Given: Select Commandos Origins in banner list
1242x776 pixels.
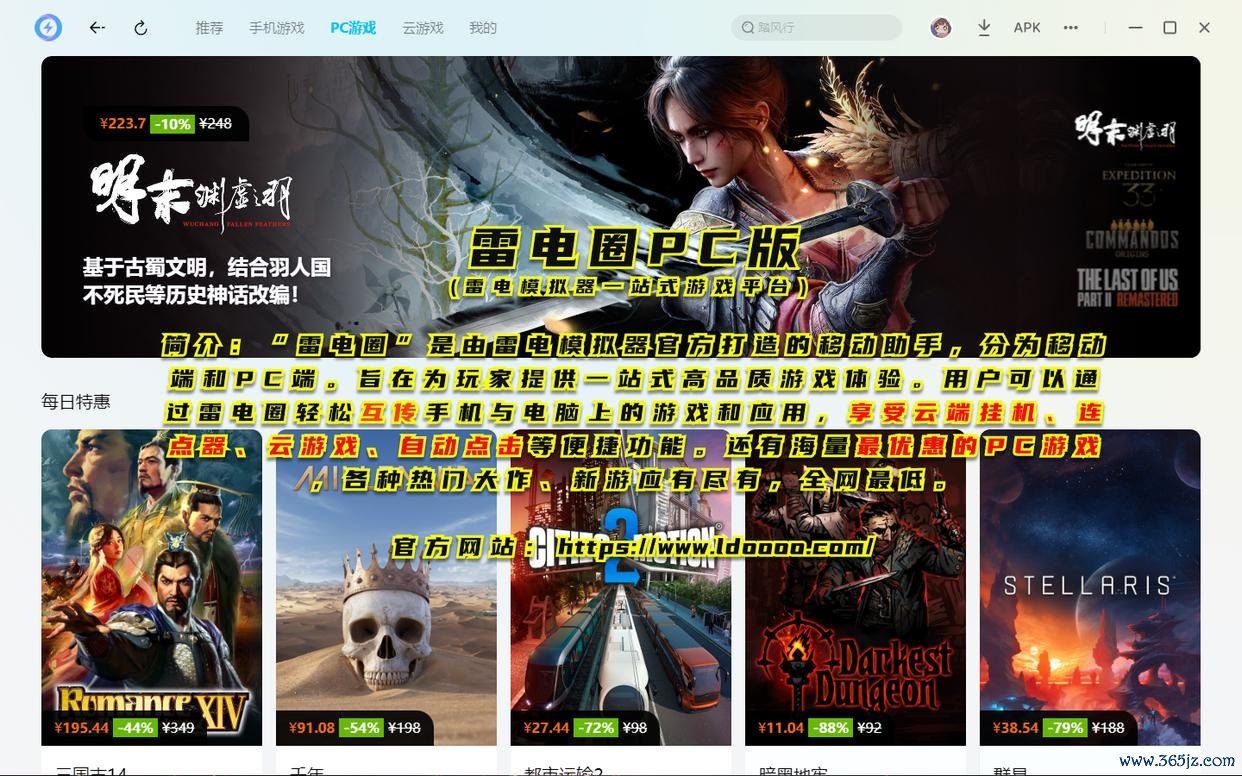Looking at the screenshot, I should (1132, 238).
